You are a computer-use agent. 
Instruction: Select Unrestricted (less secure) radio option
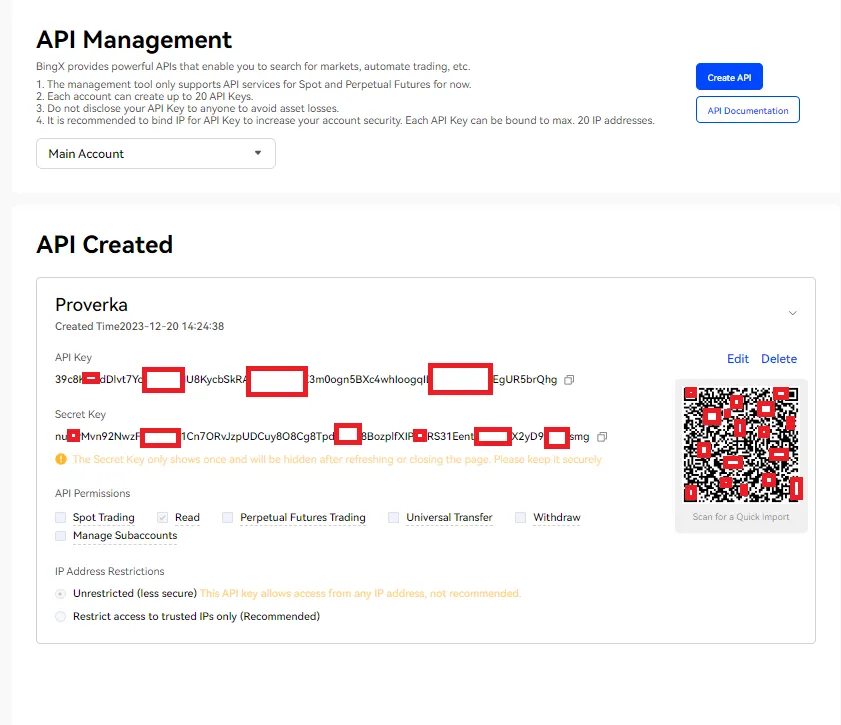tap(62, 594)
